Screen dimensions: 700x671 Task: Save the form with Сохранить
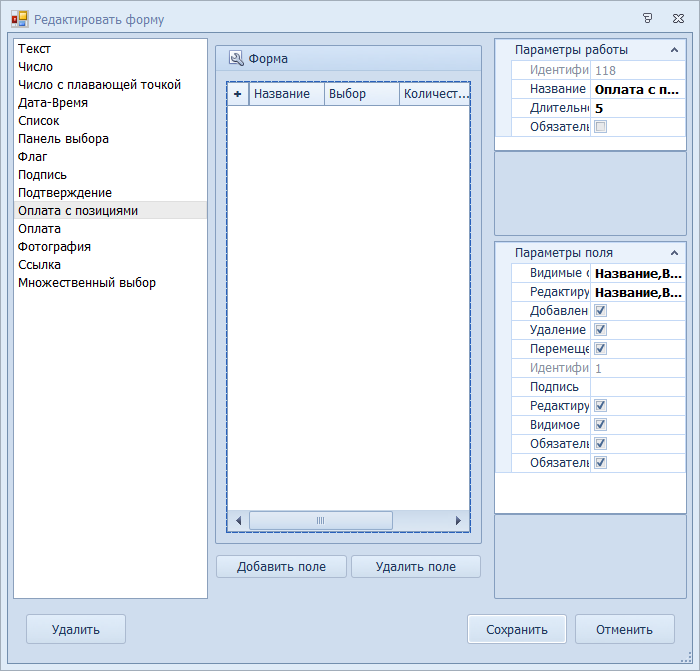(x=517, y=629)
